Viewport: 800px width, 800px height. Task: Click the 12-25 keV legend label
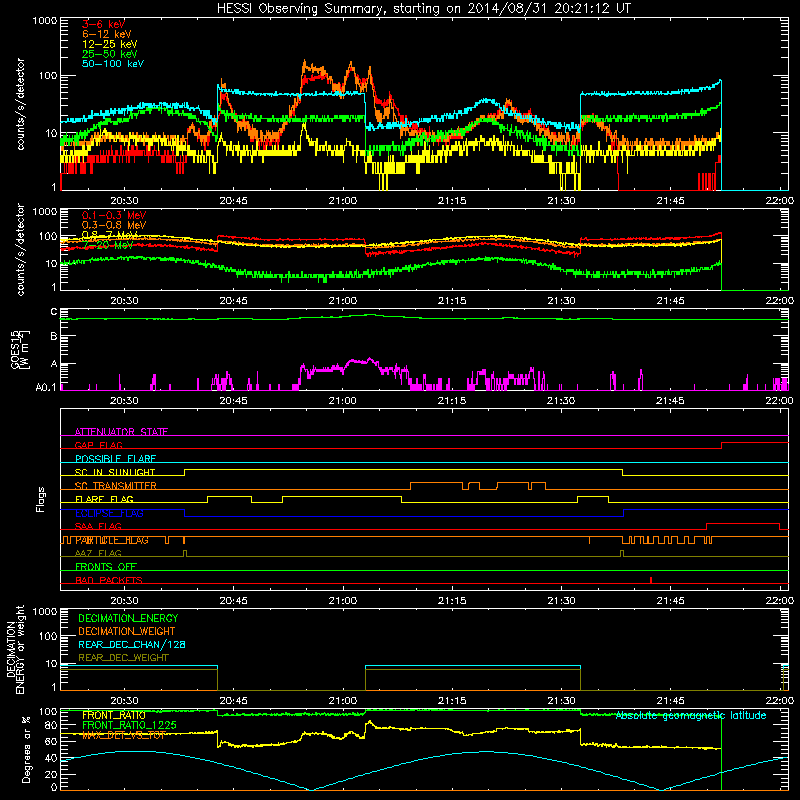pos(110,44)
